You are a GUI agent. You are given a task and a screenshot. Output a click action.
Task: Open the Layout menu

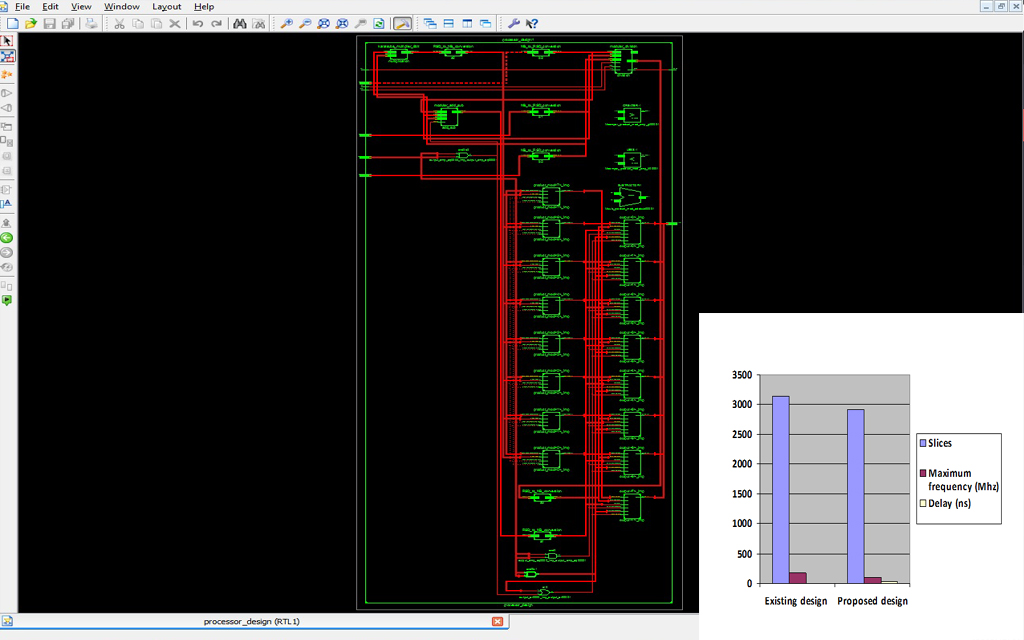click(167, 7)
